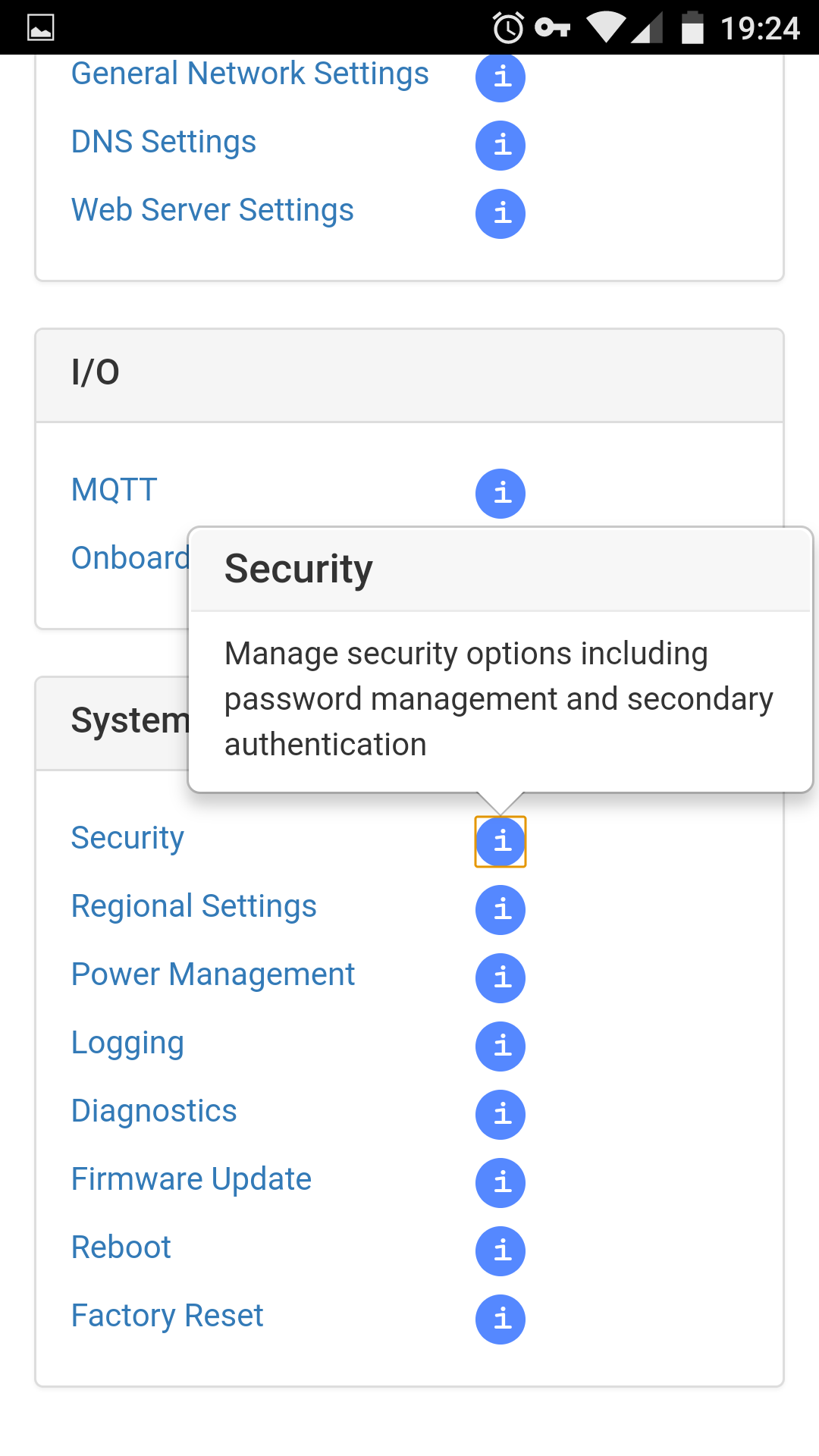
Task: Toggle the highlighted Security info icon
Action: (500, 841)
